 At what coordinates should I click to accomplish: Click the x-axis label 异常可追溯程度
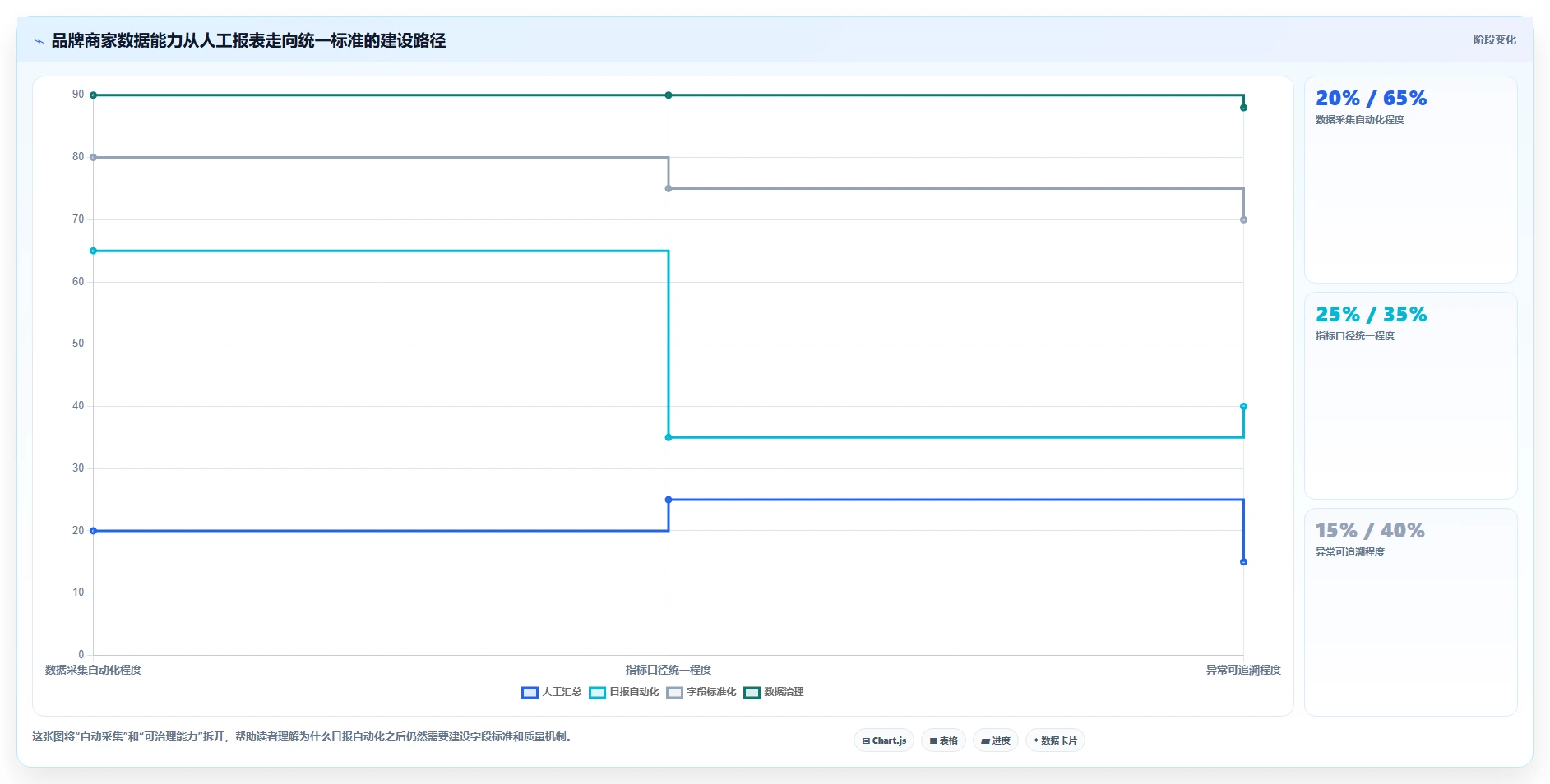[1243, 670]
